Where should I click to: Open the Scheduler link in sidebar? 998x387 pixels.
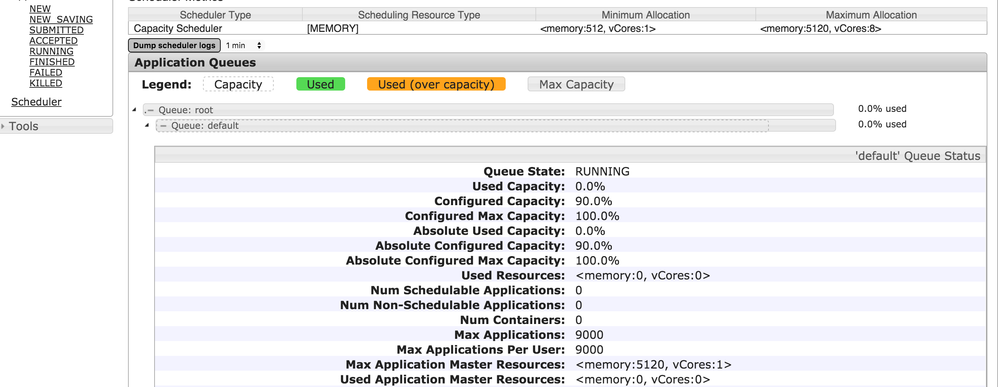coord(36,102)
